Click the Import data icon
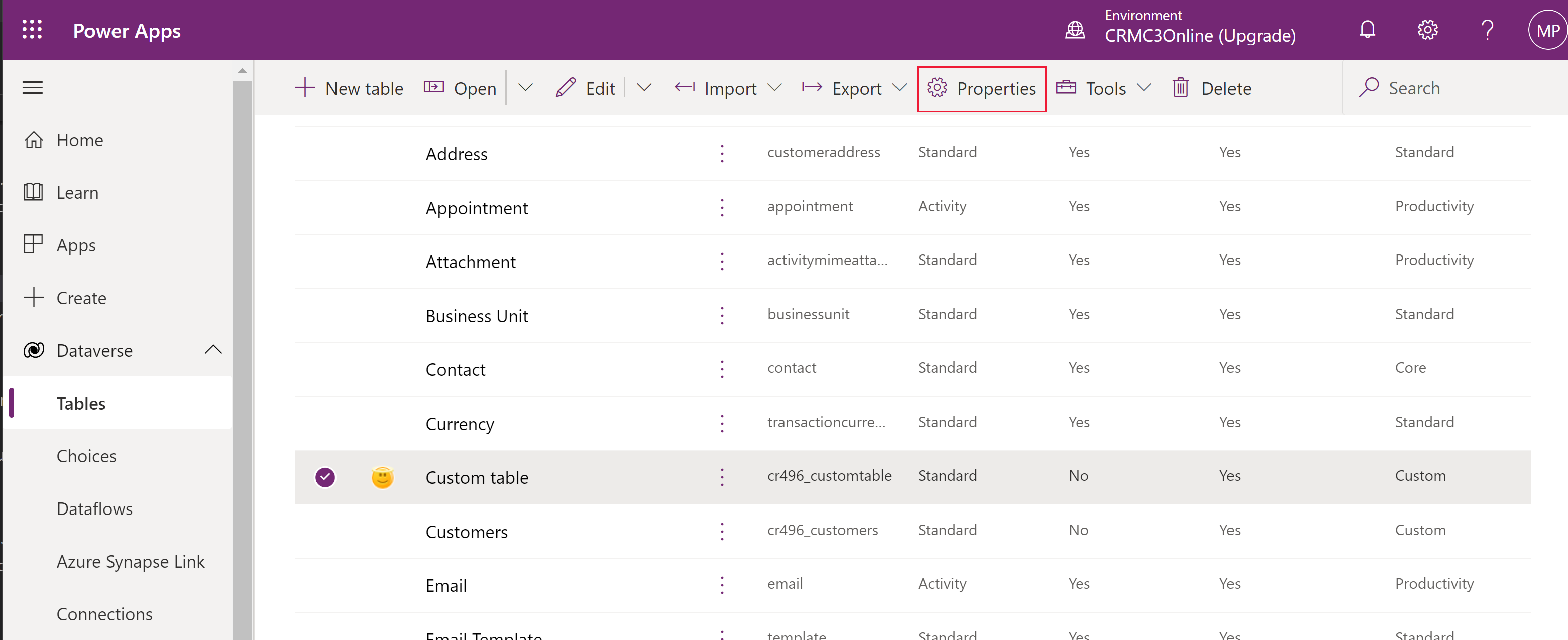The width and height of the screenshot is (1568, 640). (x=682, y=88)
